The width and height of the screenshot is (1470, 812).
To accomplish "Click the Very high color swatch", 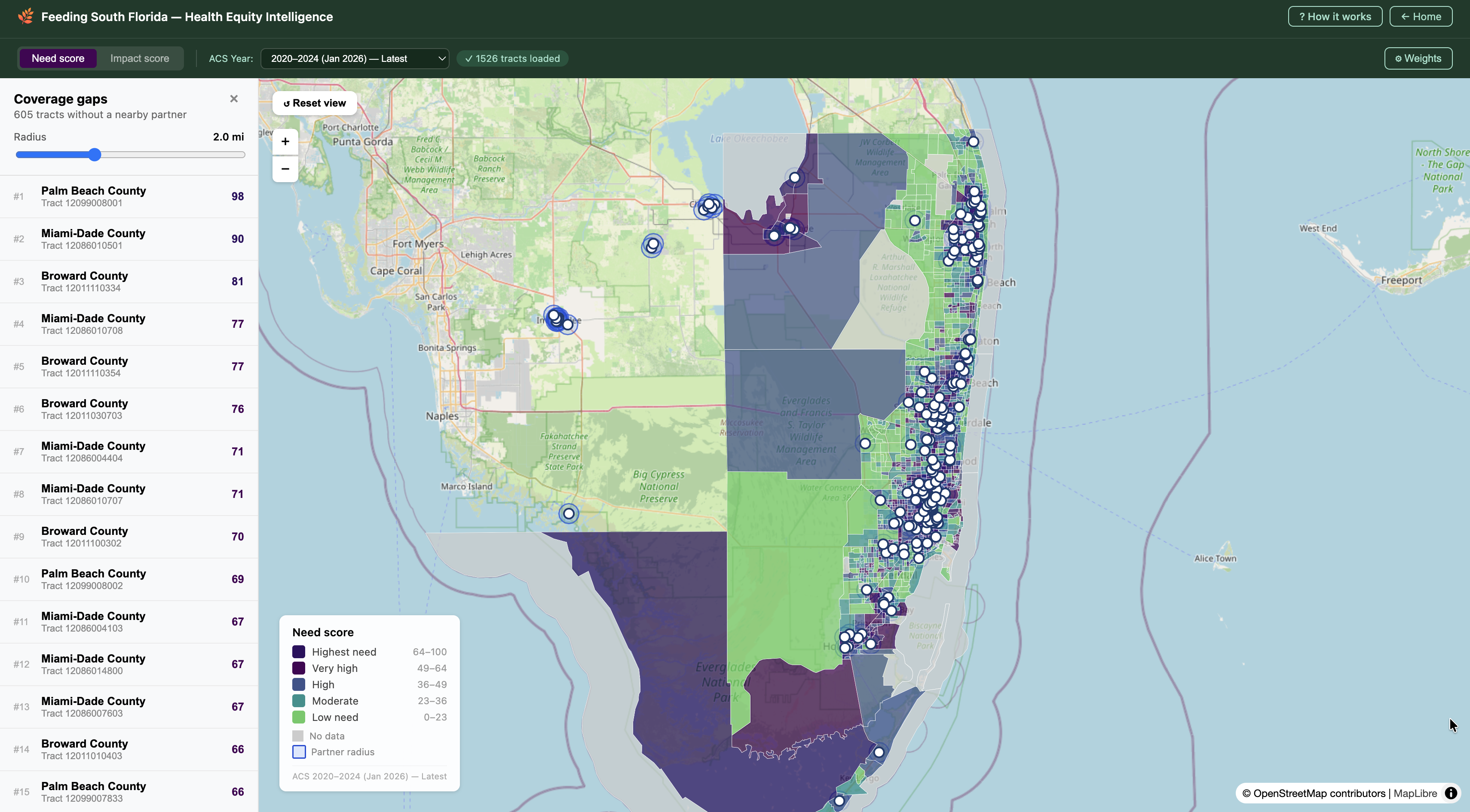I will 298,668.
